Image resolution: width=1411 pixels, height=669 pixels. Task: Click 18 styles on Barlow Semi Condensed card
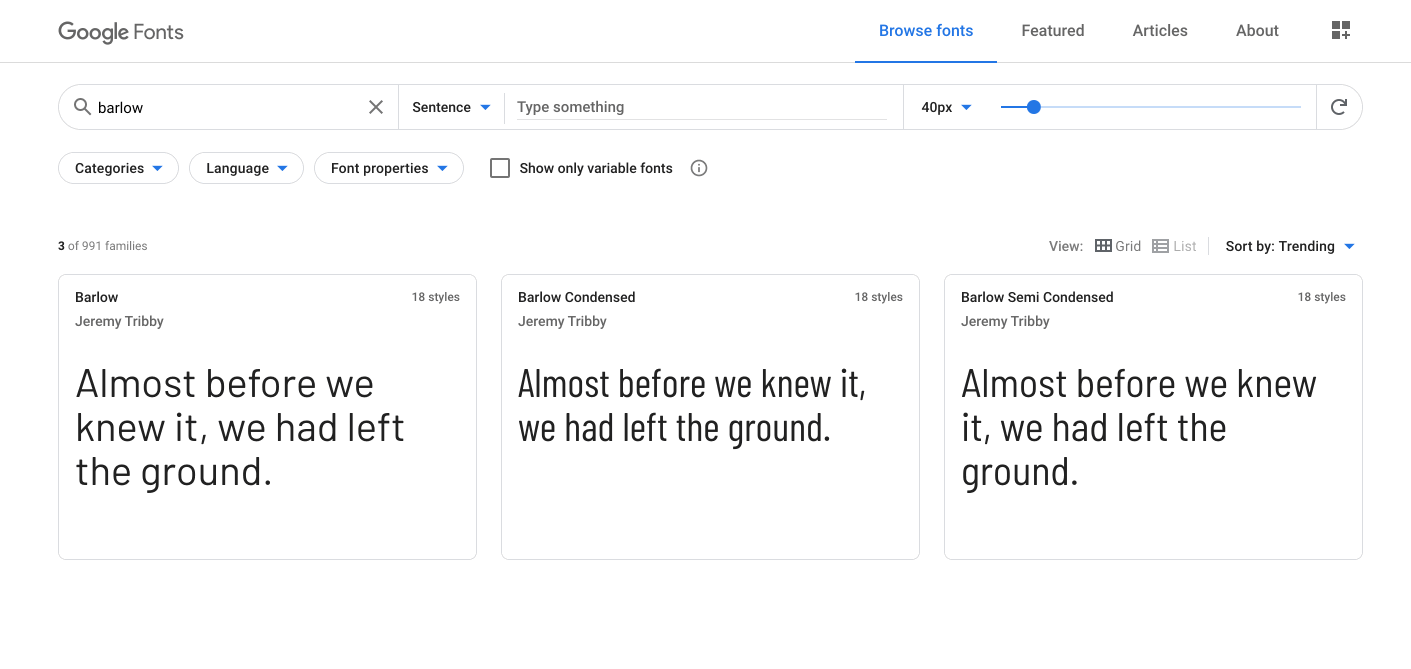pyautogui.click(x=1322, y=297)
